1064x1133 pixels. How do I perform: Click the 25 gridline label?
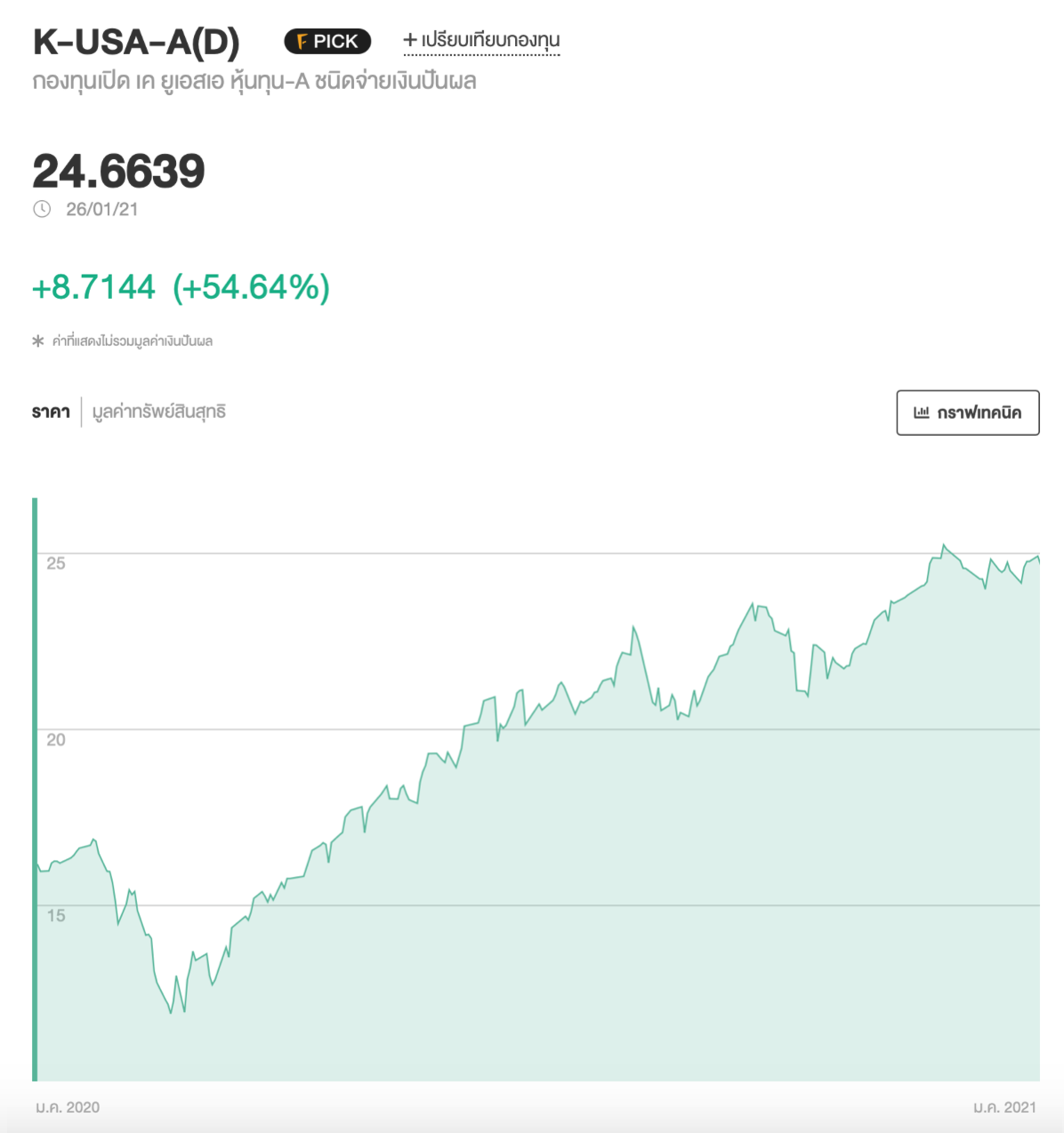tap(56, 563)
